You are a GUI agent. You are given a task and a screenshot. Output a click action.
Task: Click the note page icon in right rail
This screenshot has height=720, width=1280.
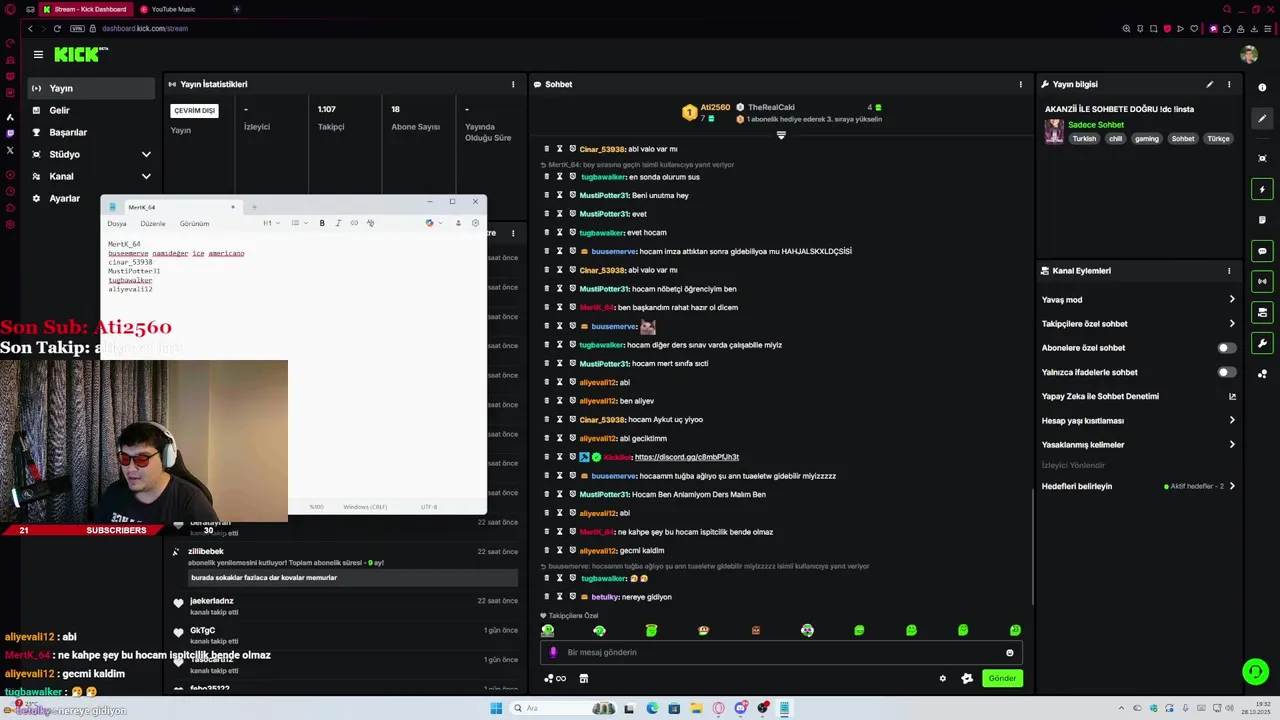pos(1262,220)
